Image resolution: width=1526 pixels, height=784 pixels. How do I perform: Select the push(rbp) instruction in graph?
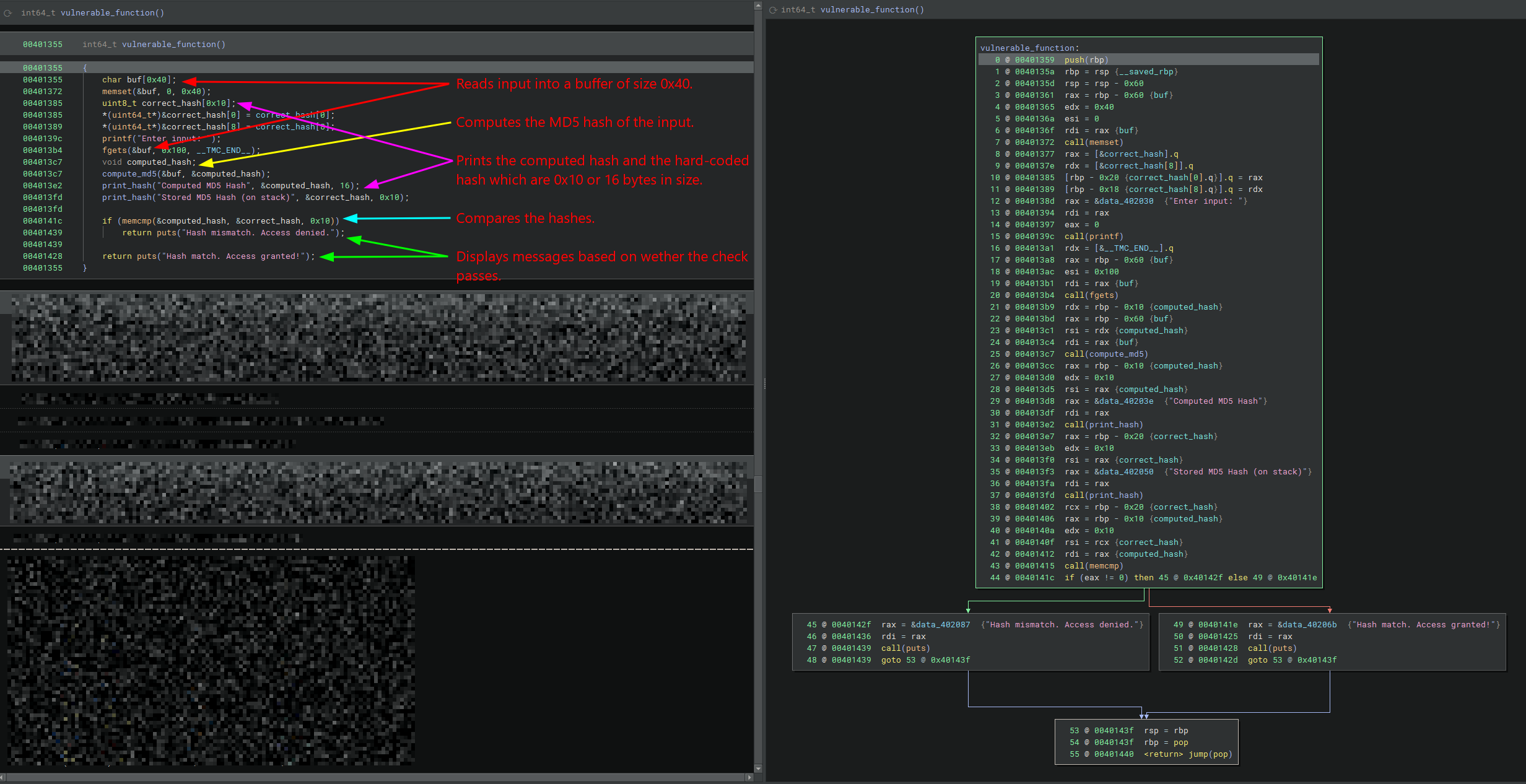[x=1086, y=60]
